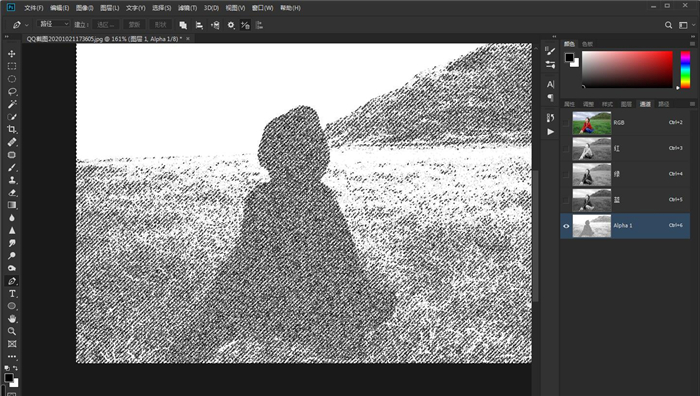Switch to the Hand tool
This screenshot has height=396, width=700.
pyautogui.click(x=12, y=319)
